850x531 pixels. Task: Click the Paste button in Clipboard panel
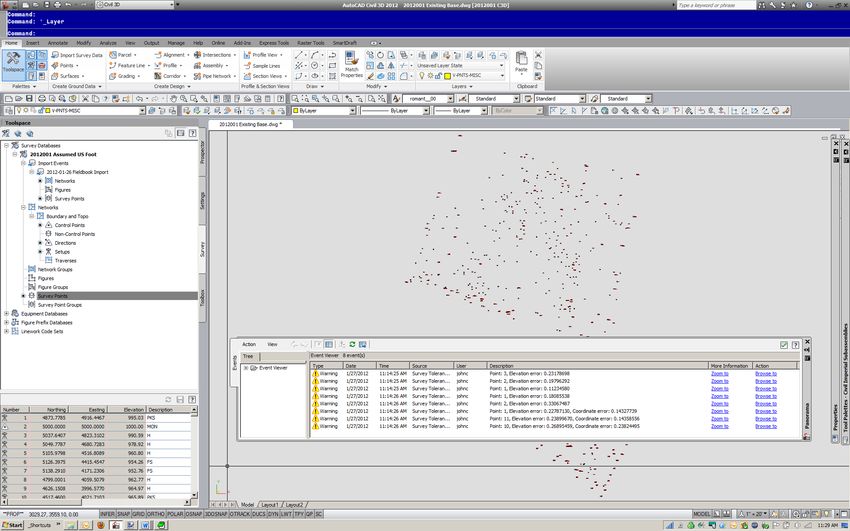(x=521, y=62)
